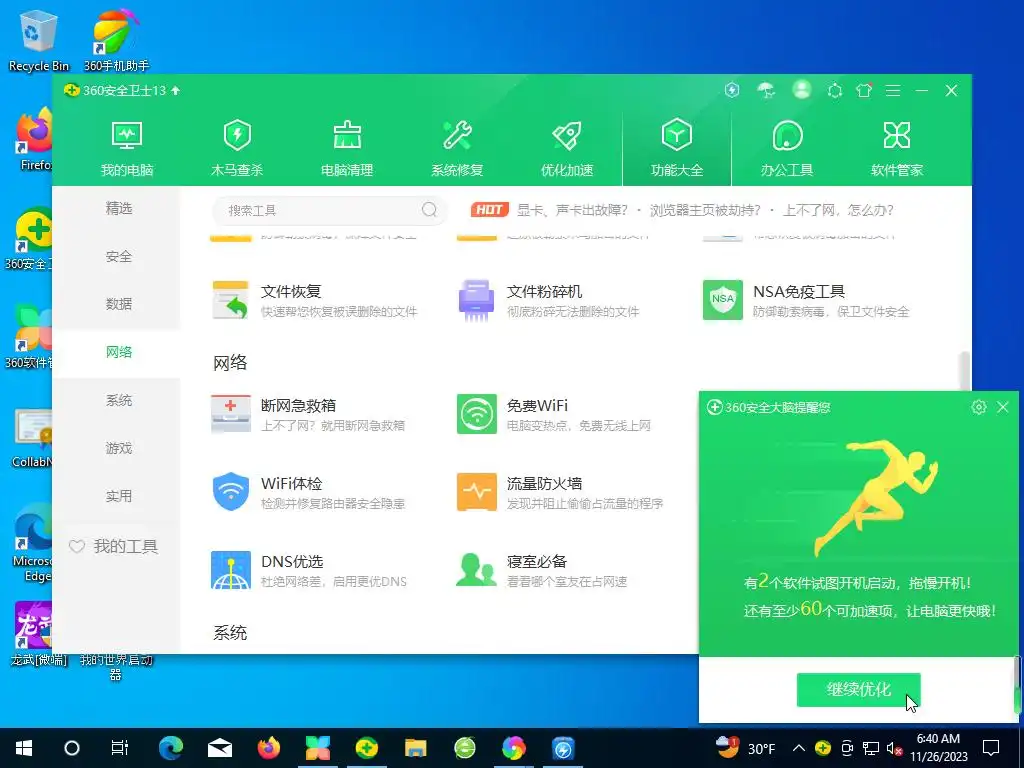This screenshot has height=768, width=1024.
Task: Click the skin shirt icon
Action: (864, 90)
